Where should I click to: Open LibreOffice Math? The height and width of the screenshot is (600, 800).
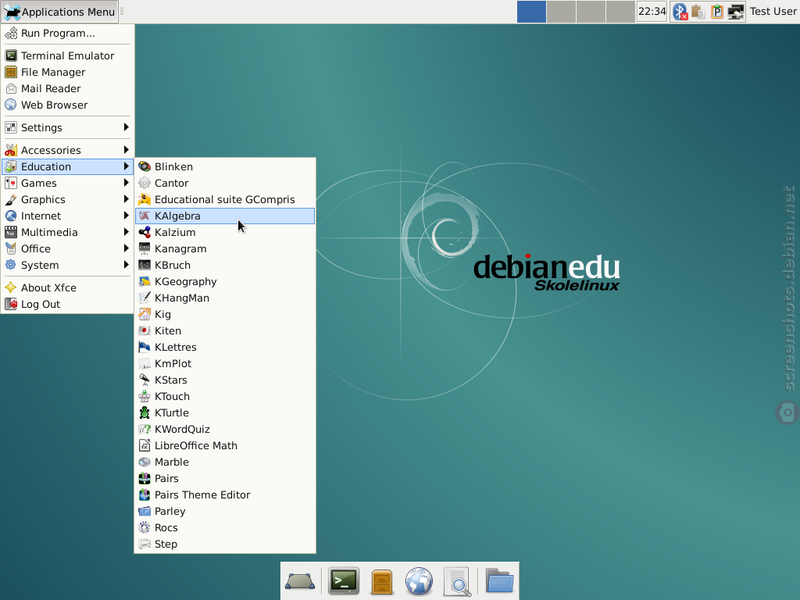tap(225, 445)
